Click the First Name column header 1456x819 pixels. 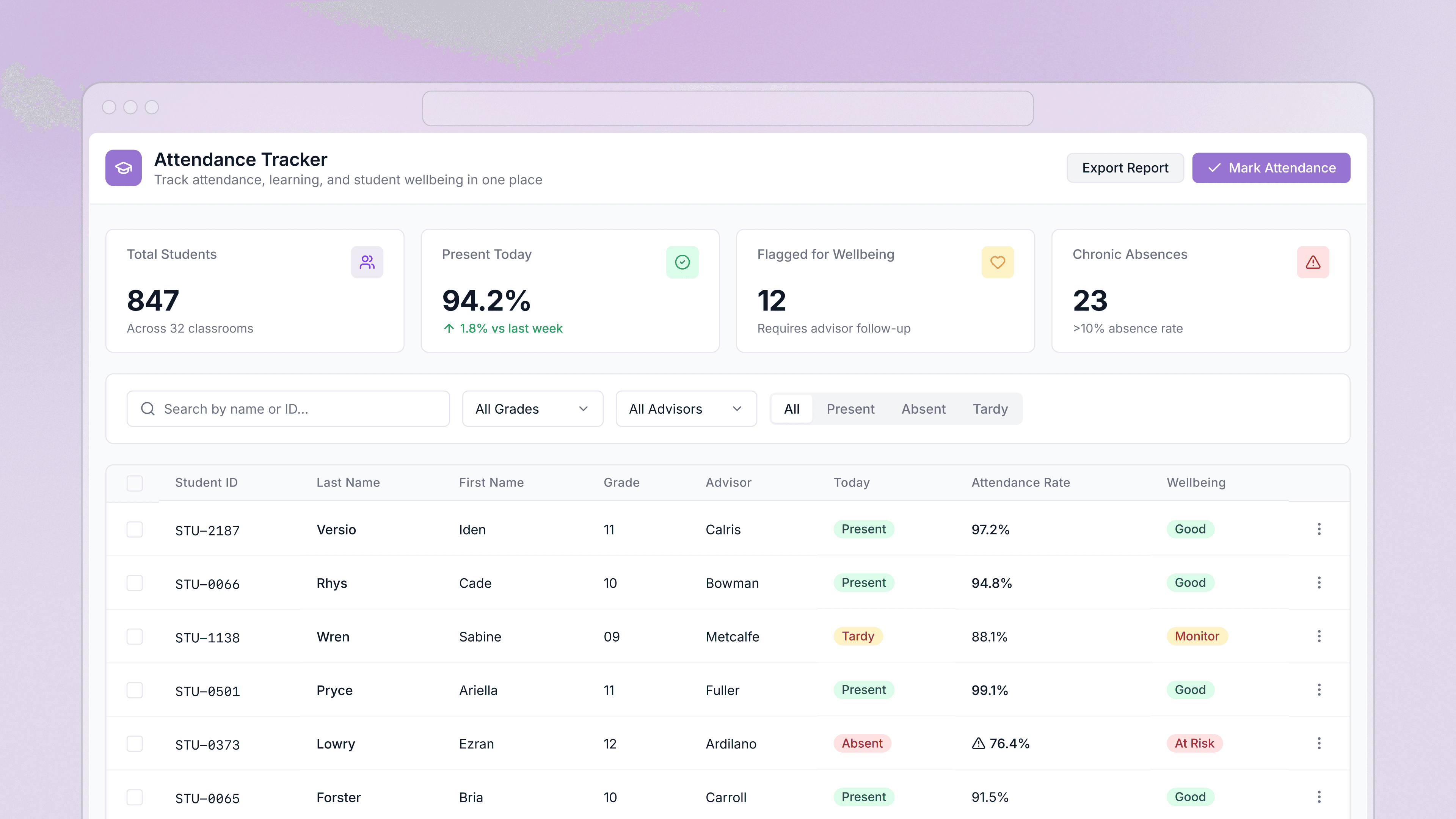click(491, 483)
